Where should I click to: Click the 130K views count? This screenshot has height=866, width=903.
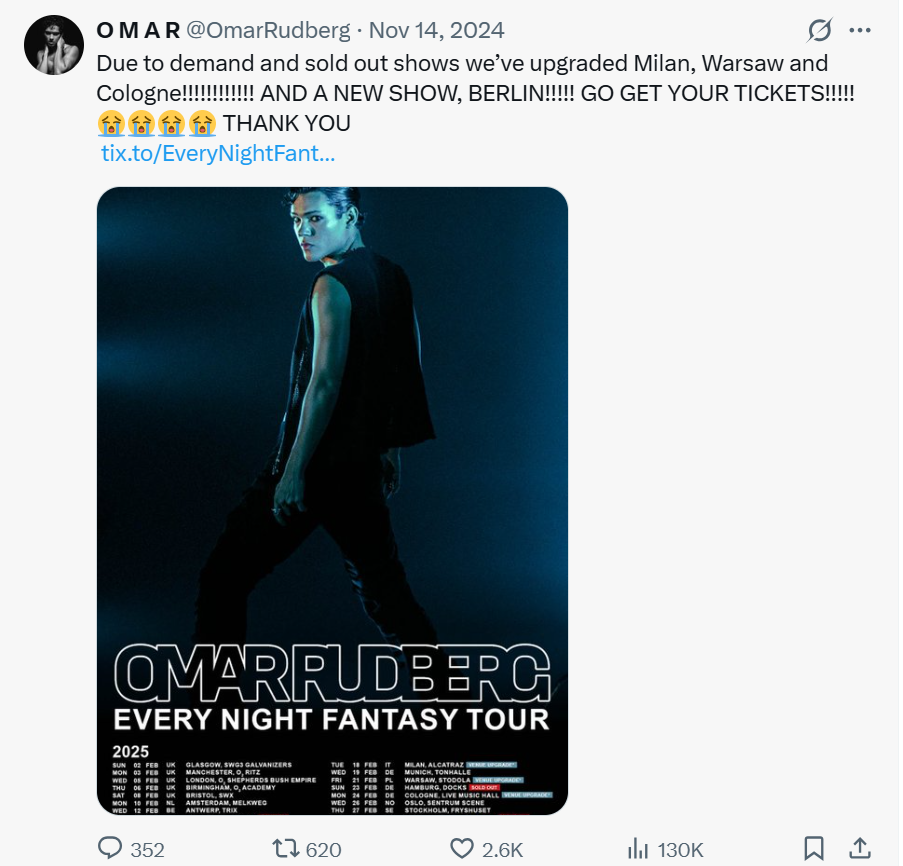click(x=680, y=850)
